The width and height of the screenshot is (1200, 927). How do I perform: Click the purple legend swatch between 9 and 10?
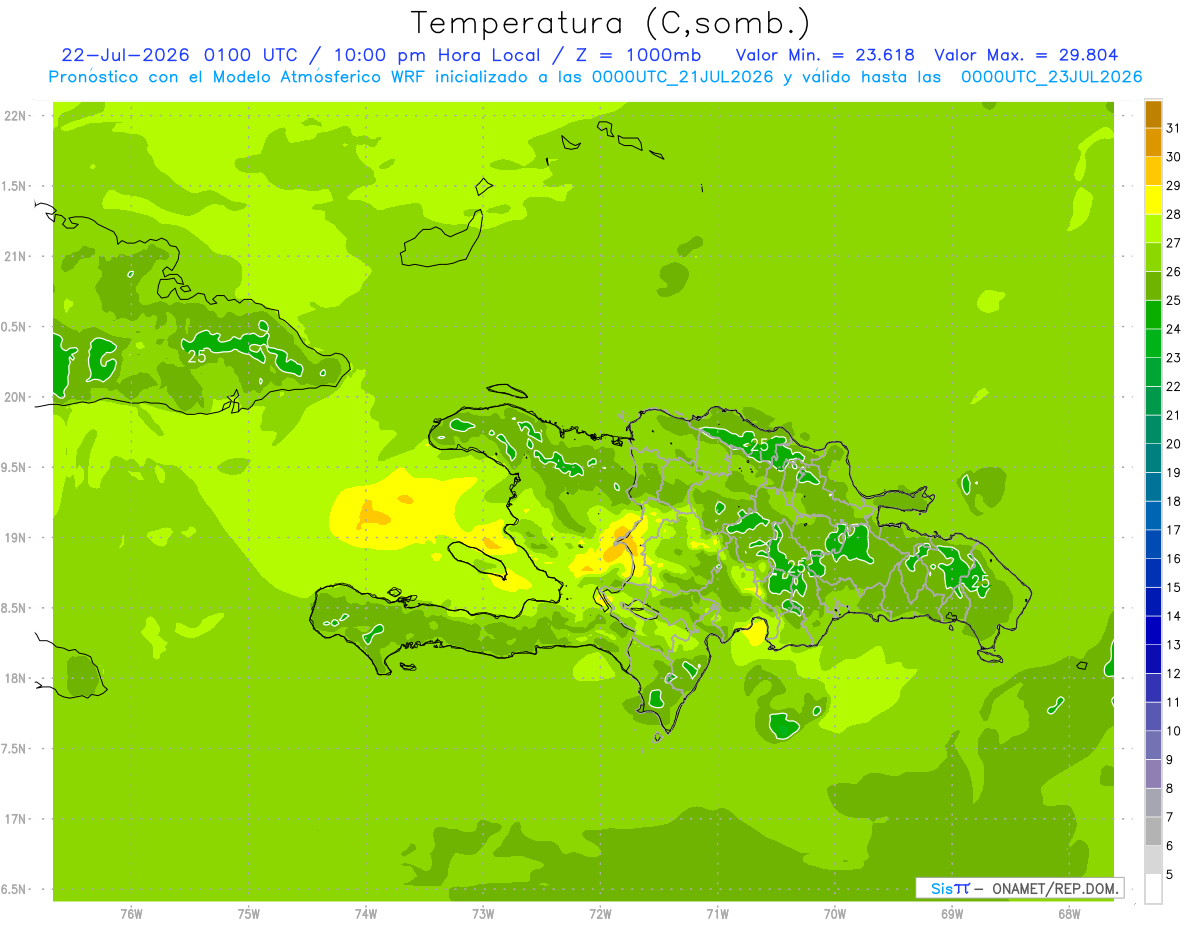(x=1153, y=745)
